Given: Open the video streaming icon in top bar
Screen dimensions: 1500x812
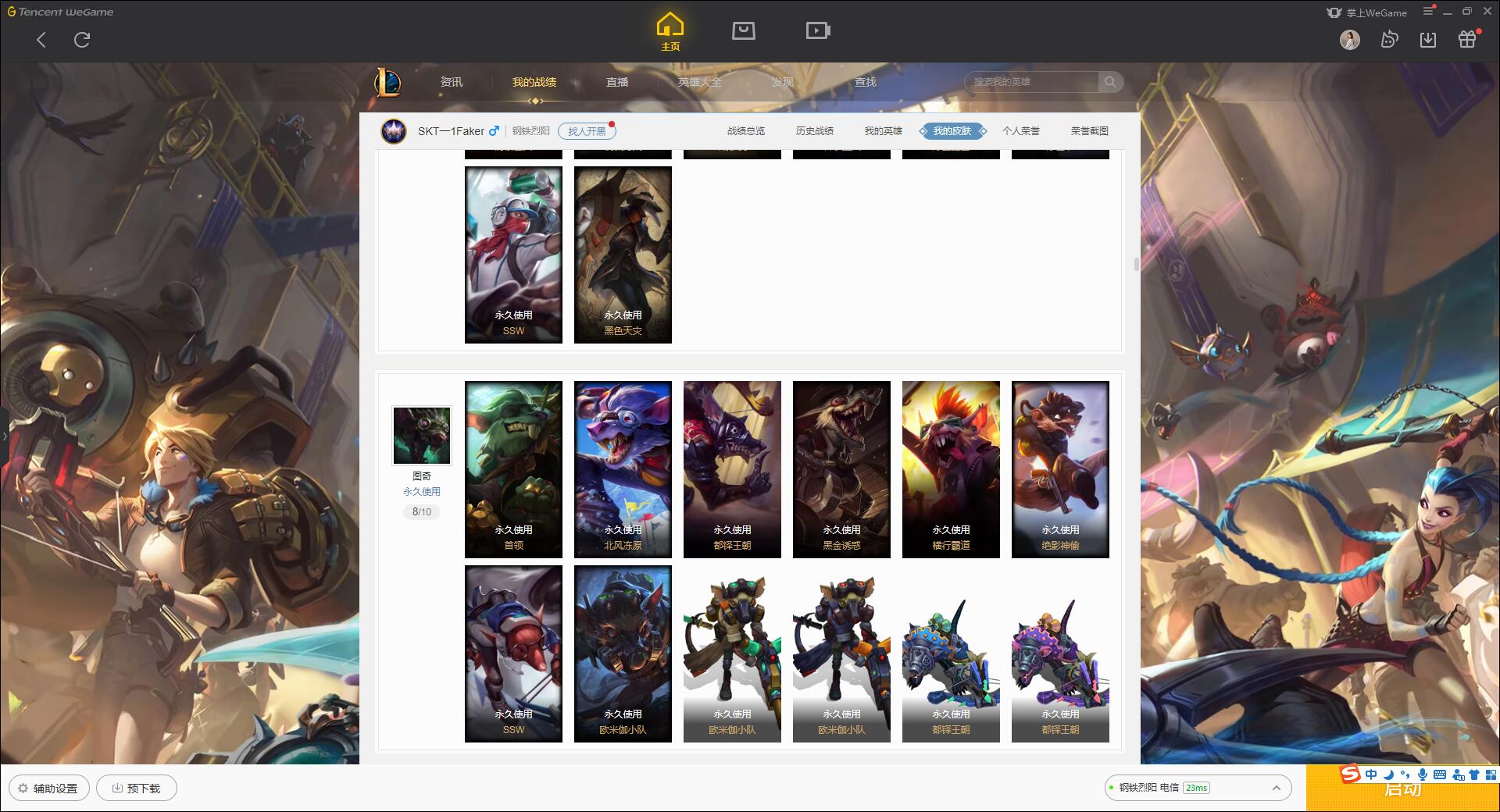Looking at the screenshot, I should tap(818, 30).
